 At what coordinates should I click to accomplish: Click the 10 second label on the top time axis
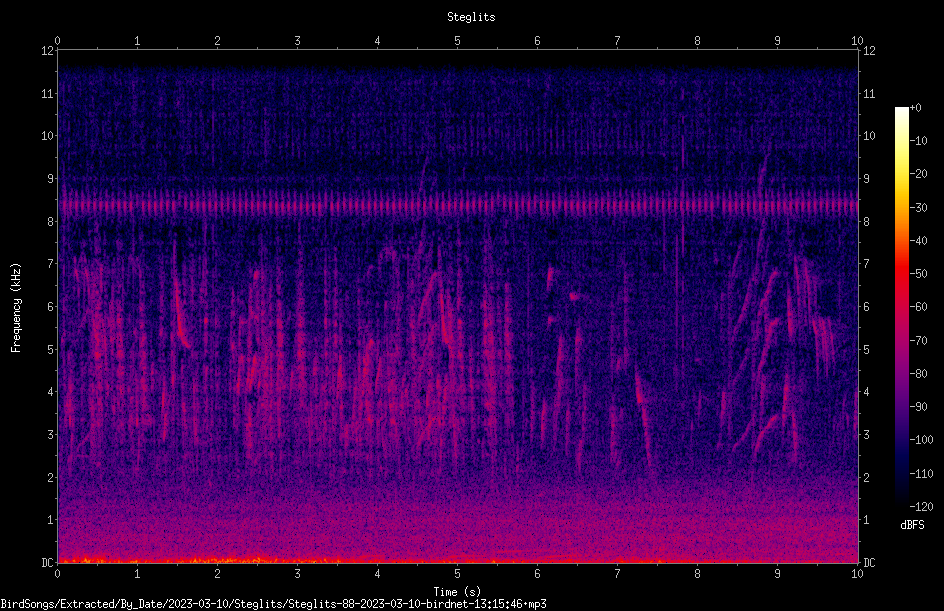pos(857,41)
